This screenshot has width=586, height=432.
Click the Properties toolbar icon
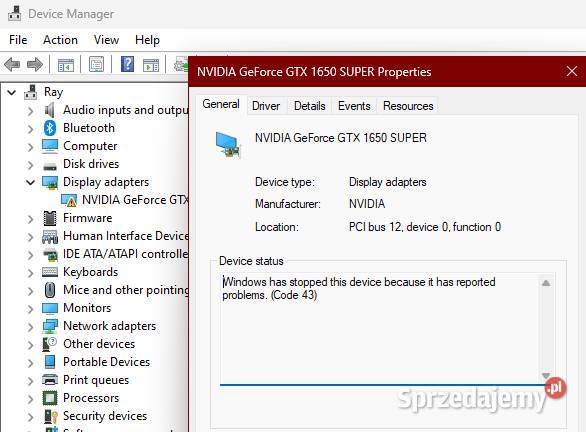point(96,64)
